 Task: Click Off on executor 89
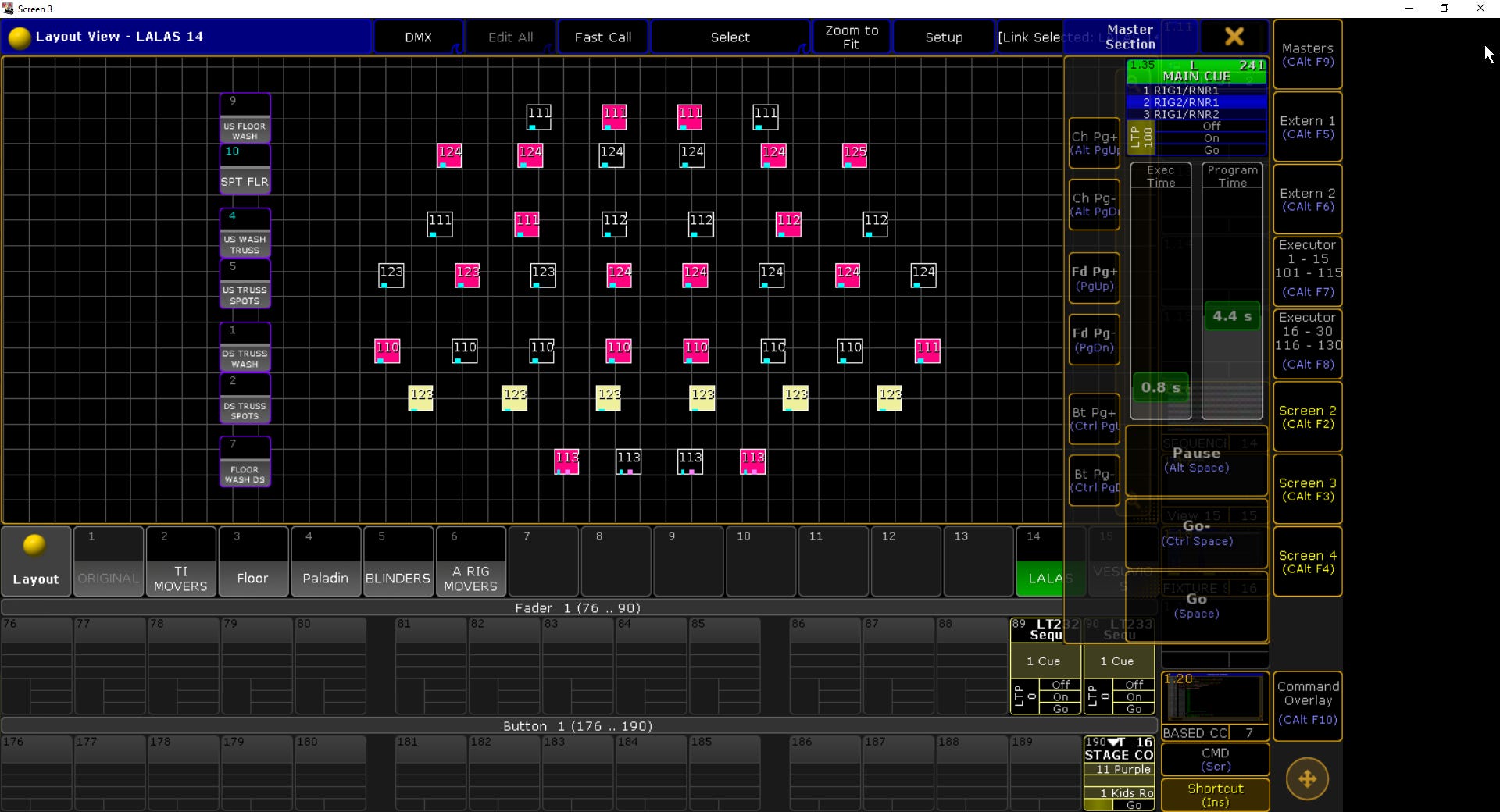pyautogui.click(x=1060, y=685)
